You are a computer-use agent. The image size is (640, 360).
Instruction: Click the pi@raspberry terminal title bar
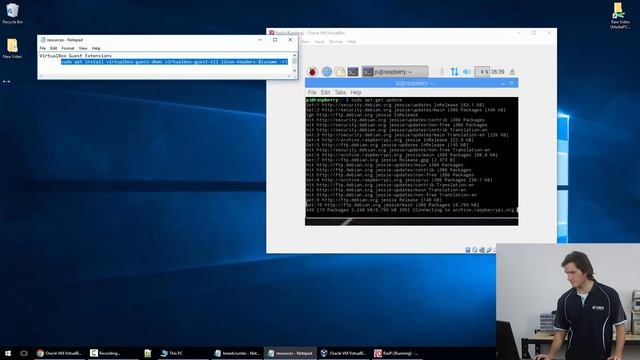click(411, 83)
